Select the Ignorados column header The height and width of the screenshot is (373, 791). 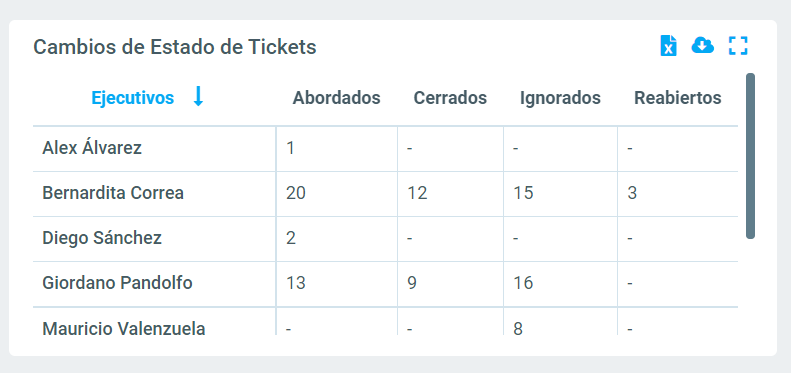point(560,98)
